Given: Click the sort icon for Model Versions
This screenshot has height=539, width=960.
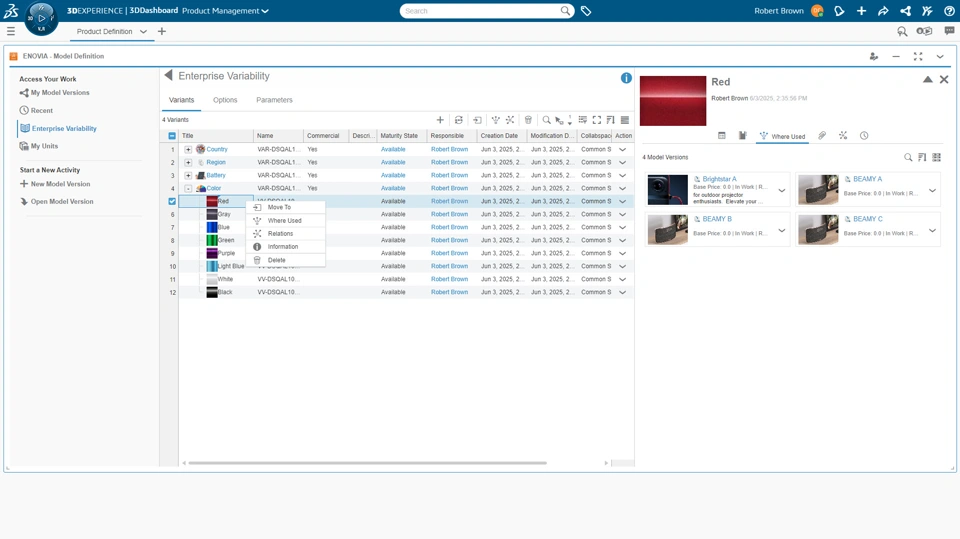Looking at the screenshot, I should point(922,157).
